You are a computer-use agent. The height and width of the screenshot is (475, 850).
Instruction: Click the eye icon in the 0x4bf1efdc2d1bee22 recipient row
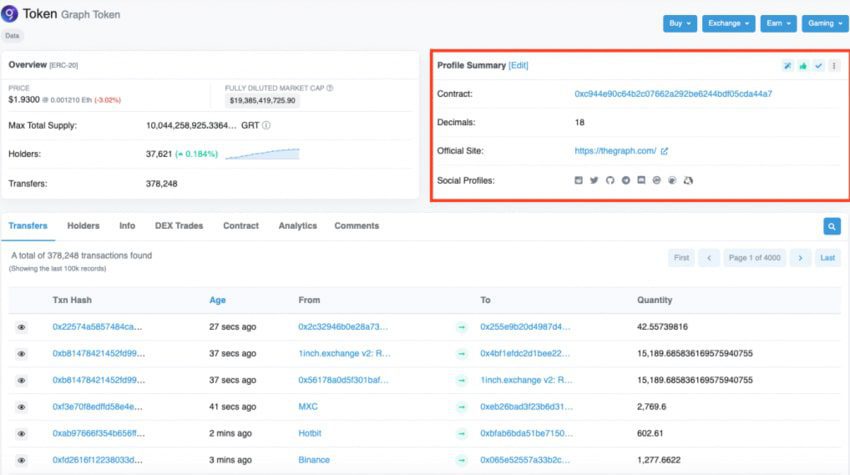21,354
